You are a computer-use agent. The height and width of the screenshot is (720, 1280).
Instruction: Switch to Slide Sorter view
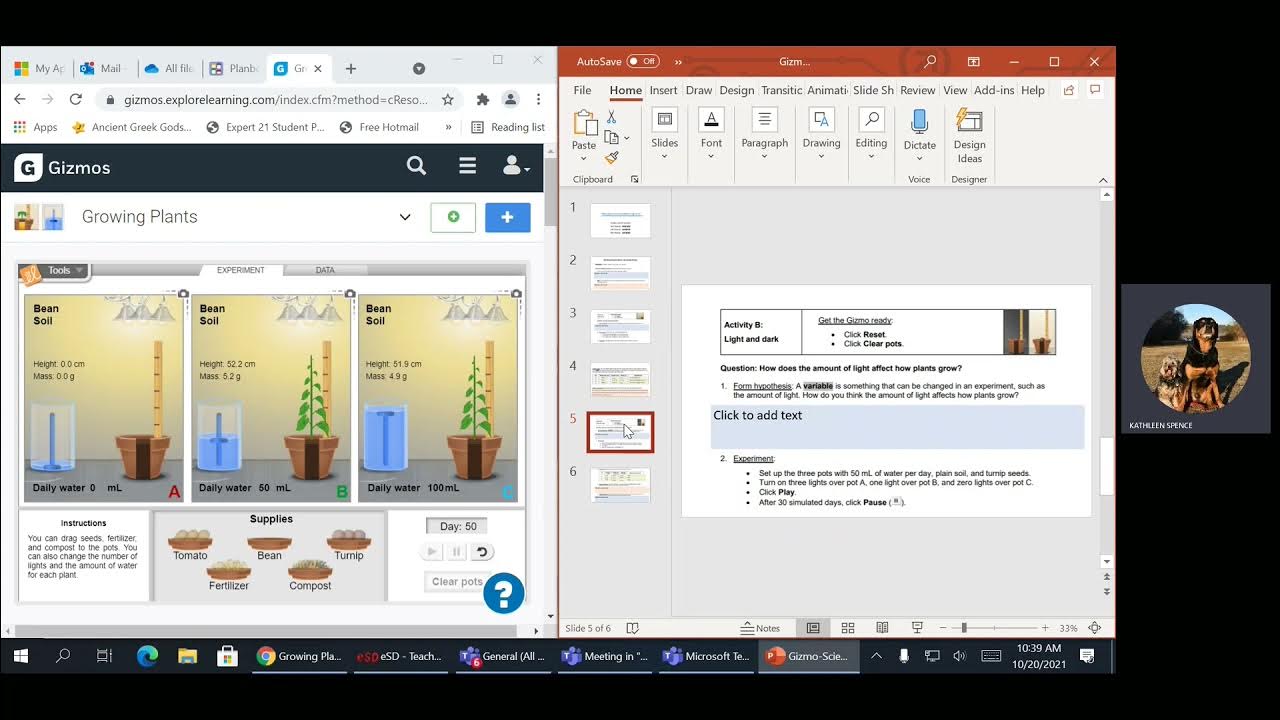click(848, 628)
